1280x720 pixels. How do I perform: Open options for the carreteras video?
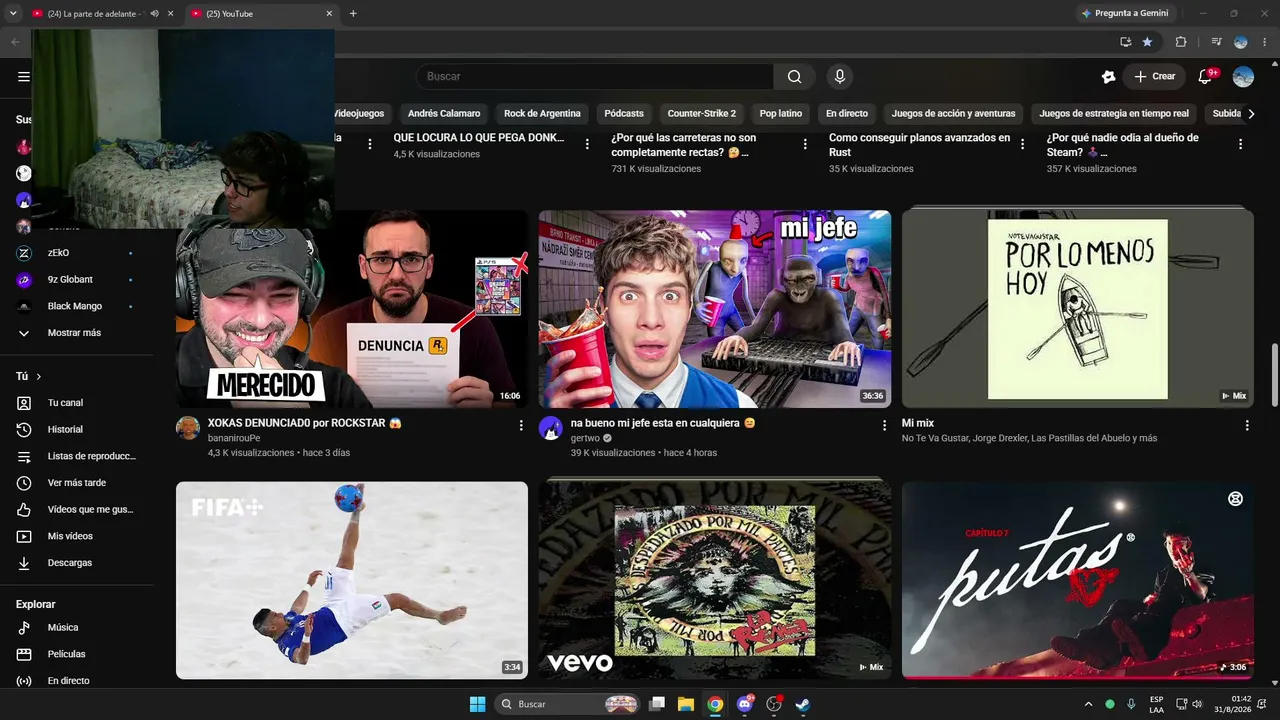point(805,144)
